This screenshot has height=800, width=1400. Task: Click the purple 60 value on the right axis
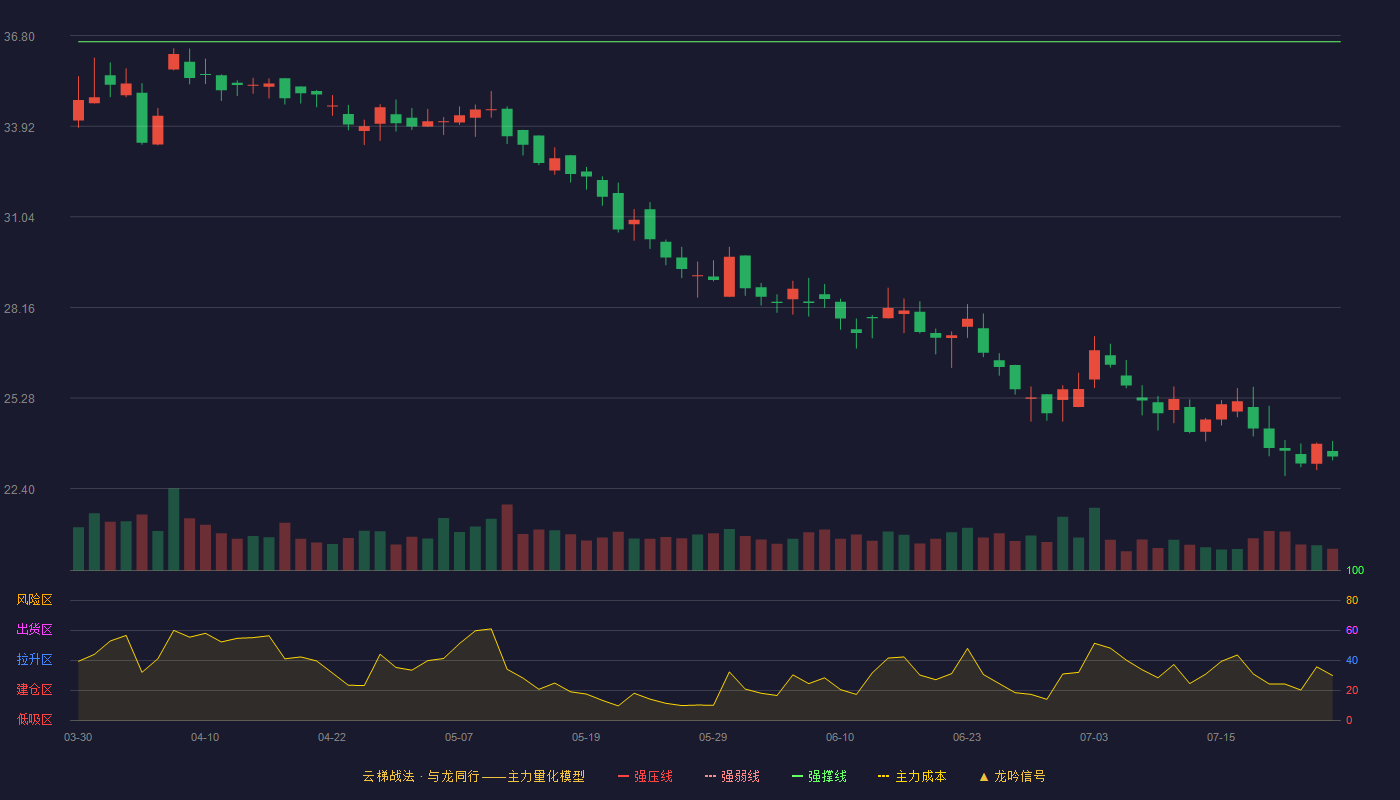pyautogui.click(x=1352, y=630)
